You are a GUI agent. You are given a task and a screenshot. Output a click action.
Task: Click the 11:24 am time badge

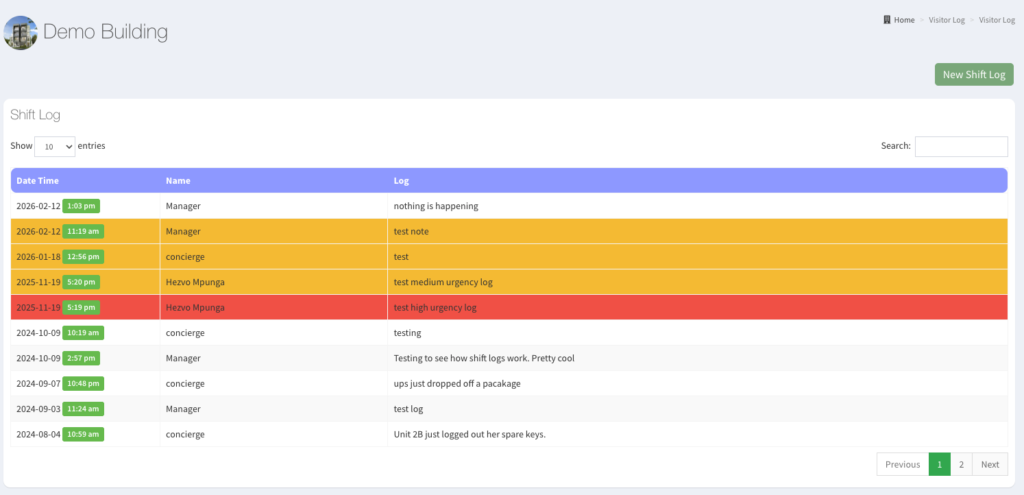coord(83,409)
